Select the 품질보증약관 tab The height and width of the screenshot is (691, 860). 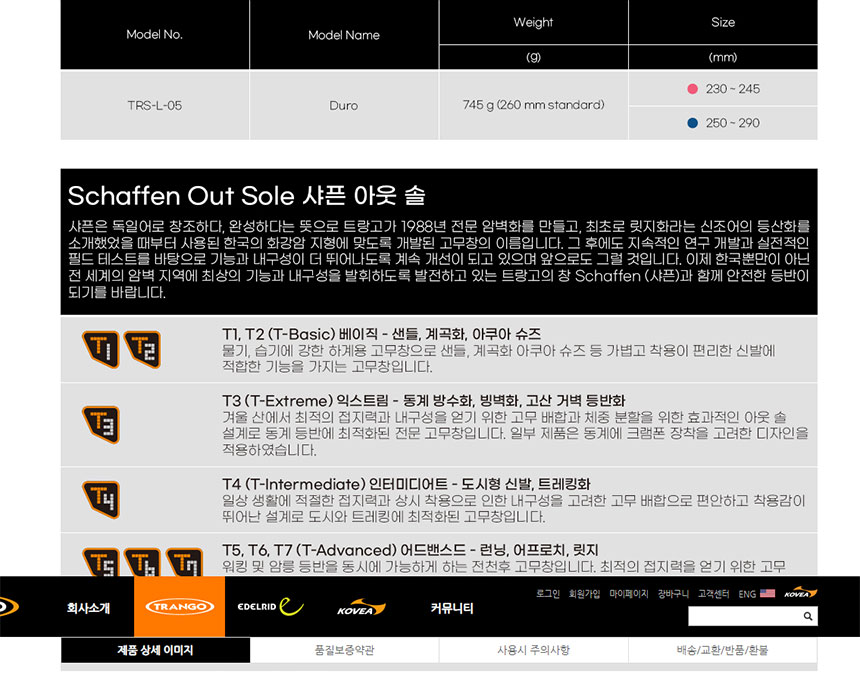pyautogui.click(x=344, y=650)
